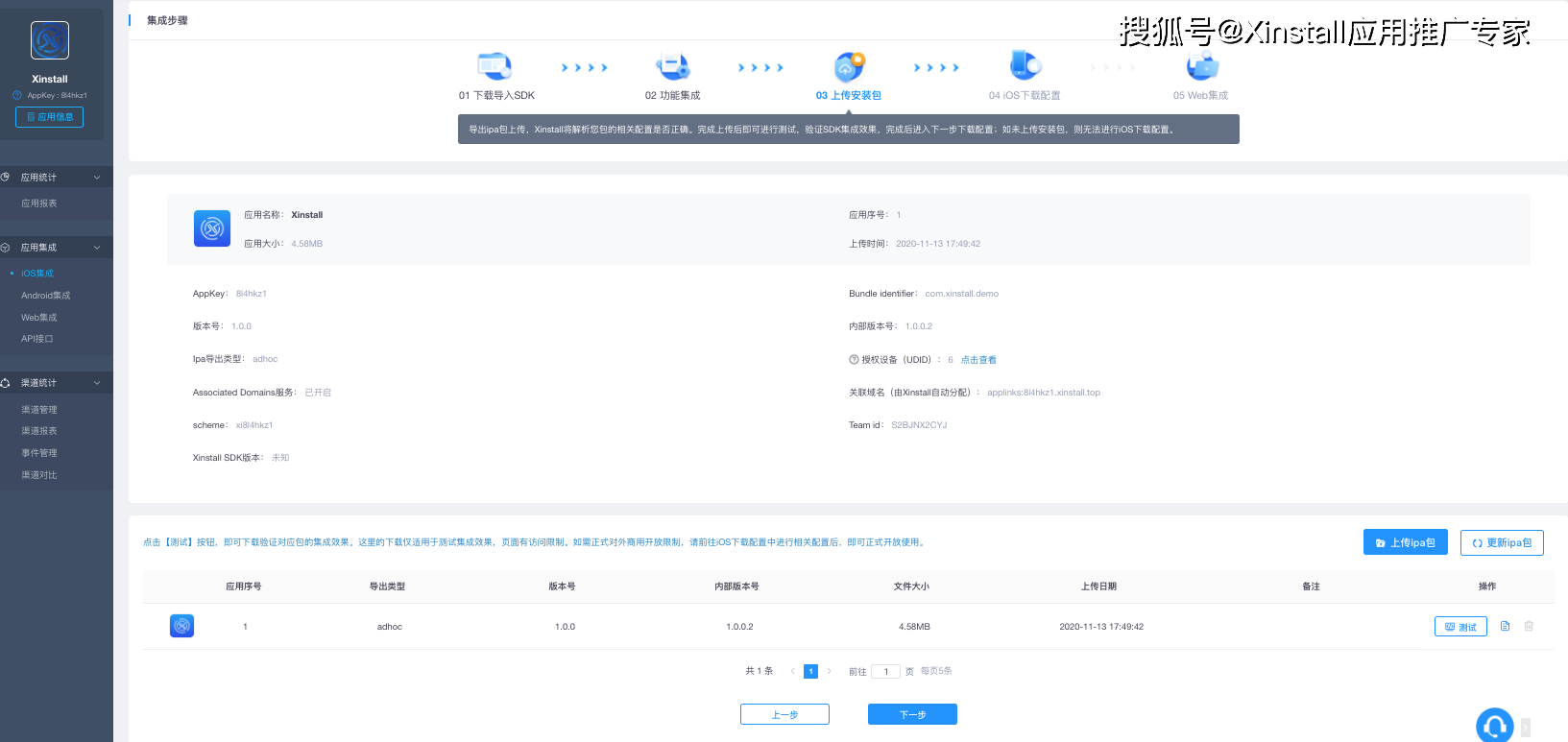Click the 文件大小 column header
This screenshot has width=1568, height=742.
click(x=911, y=586)
